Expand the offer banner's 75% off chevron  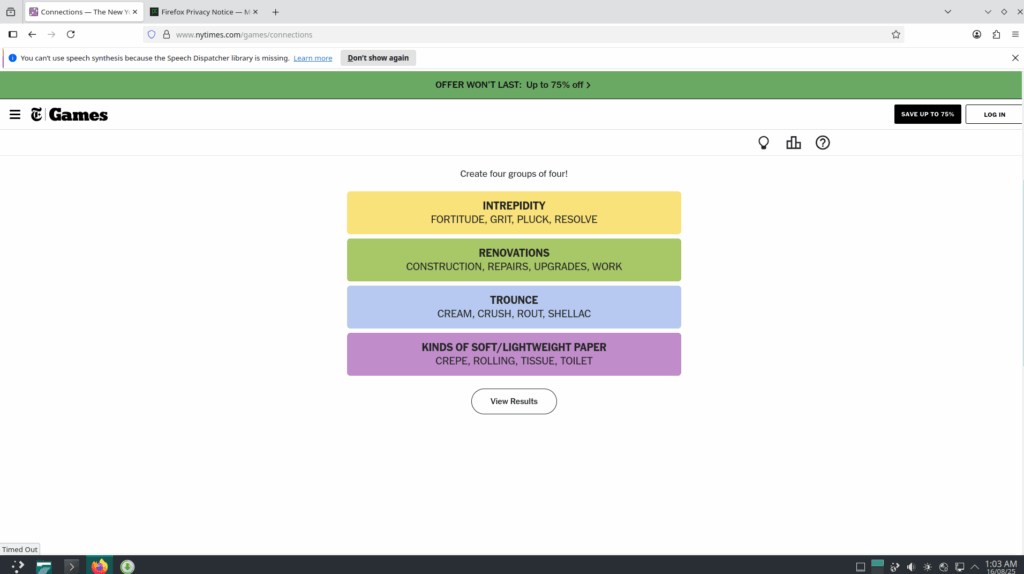point(588,85)
